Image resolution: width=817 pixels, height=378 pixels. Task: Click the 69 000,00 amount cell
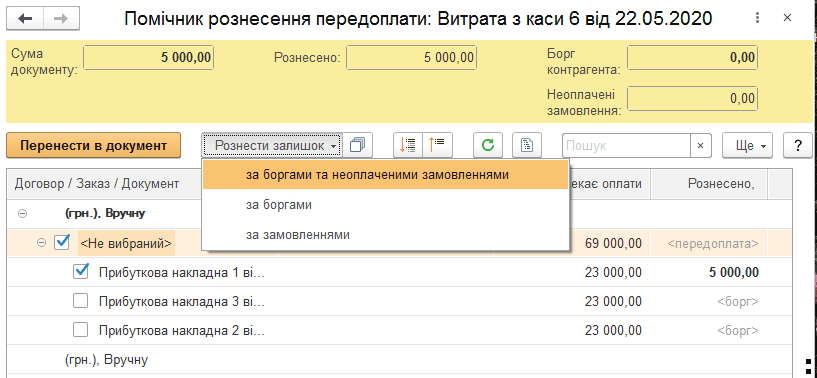tap(613, 243)
